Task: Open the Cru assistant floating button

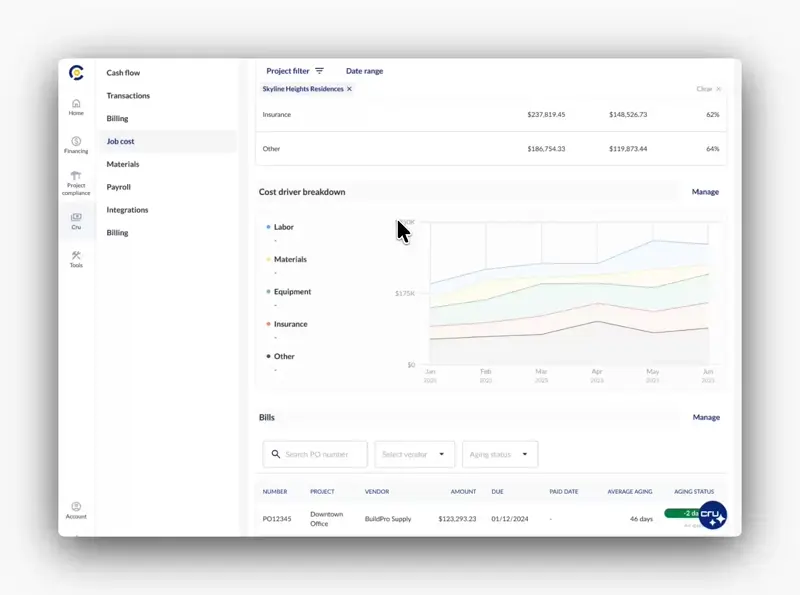Action: (713, 515)
